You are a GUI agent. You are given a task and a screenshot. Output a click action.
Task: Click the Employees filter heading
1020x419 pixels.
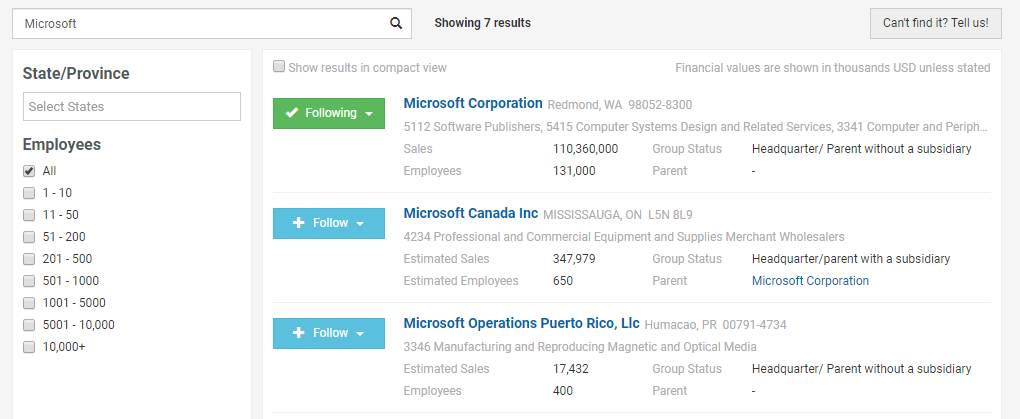62,144
